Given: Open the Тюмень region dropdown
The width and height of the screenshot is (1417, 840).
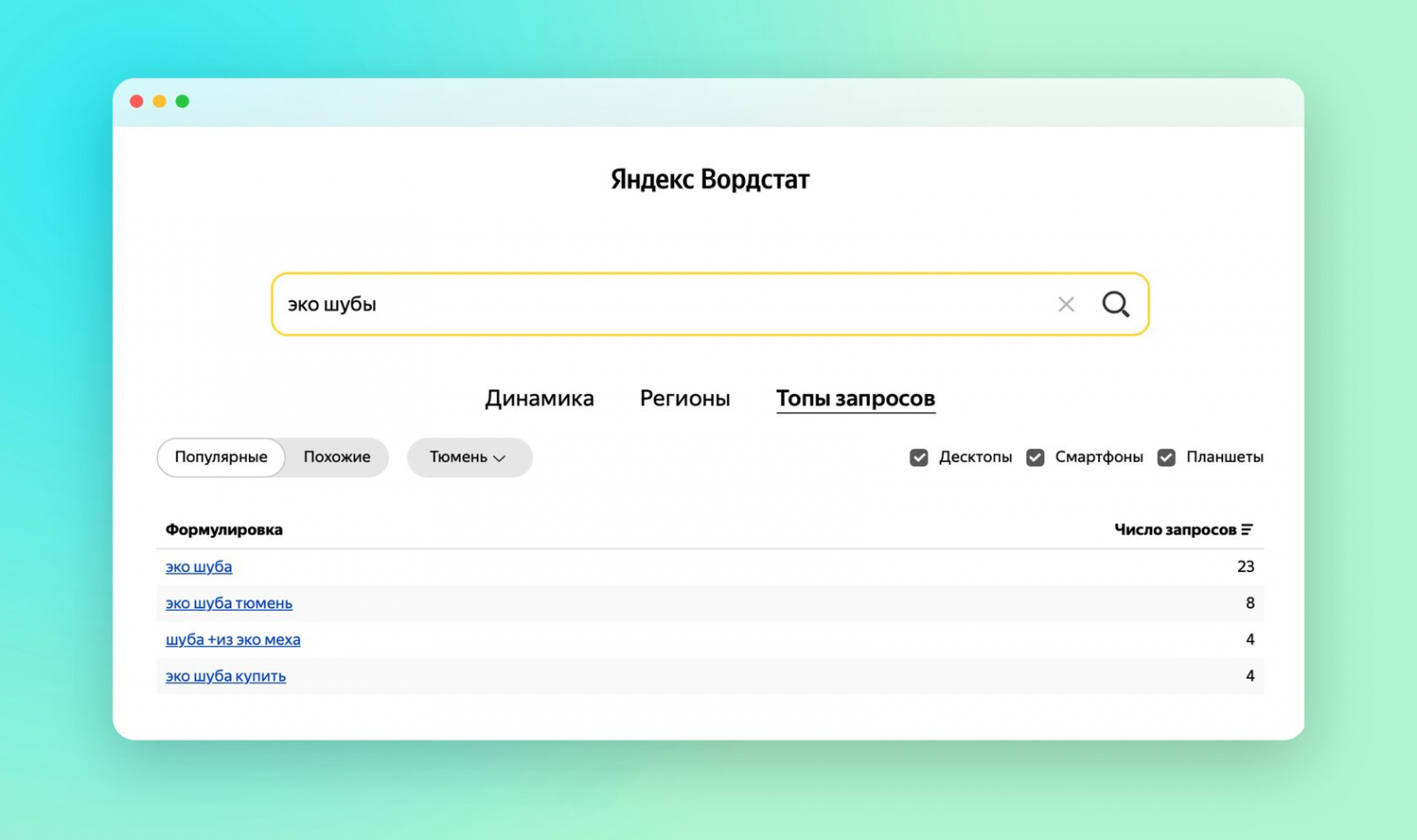Looking at the screenshot, I should (x=468, y=458).
